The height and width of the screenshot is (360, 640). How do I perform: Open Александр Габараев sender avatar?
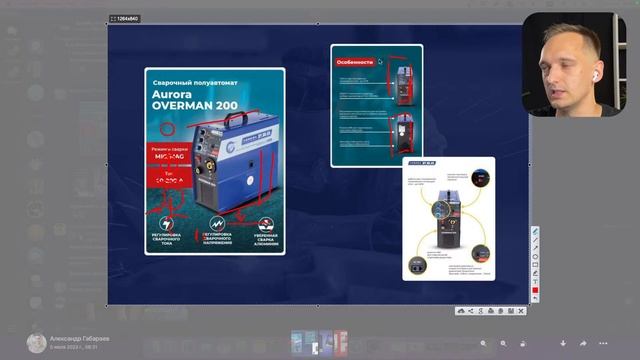[x=37, y=343]
